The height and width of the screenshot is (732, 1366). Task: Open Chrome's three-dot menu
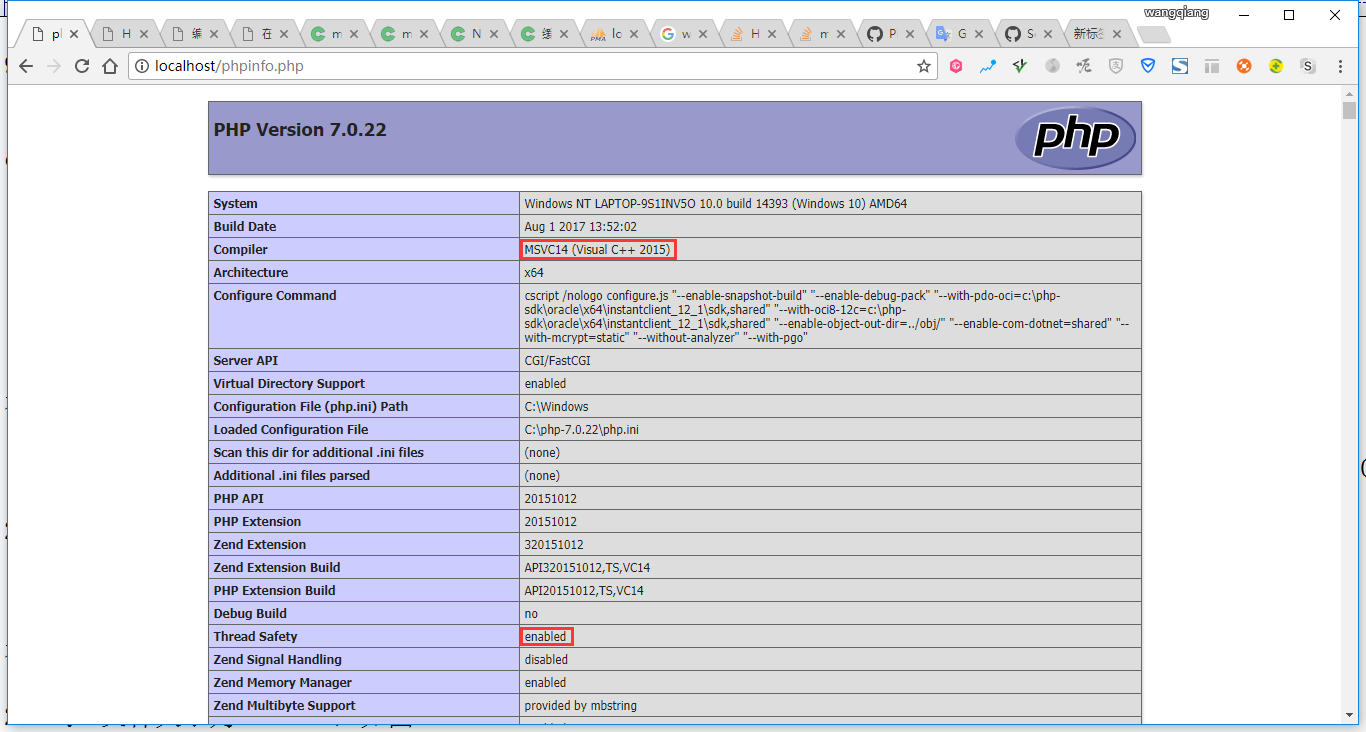pyautogui.click(x=1340, y=67)
